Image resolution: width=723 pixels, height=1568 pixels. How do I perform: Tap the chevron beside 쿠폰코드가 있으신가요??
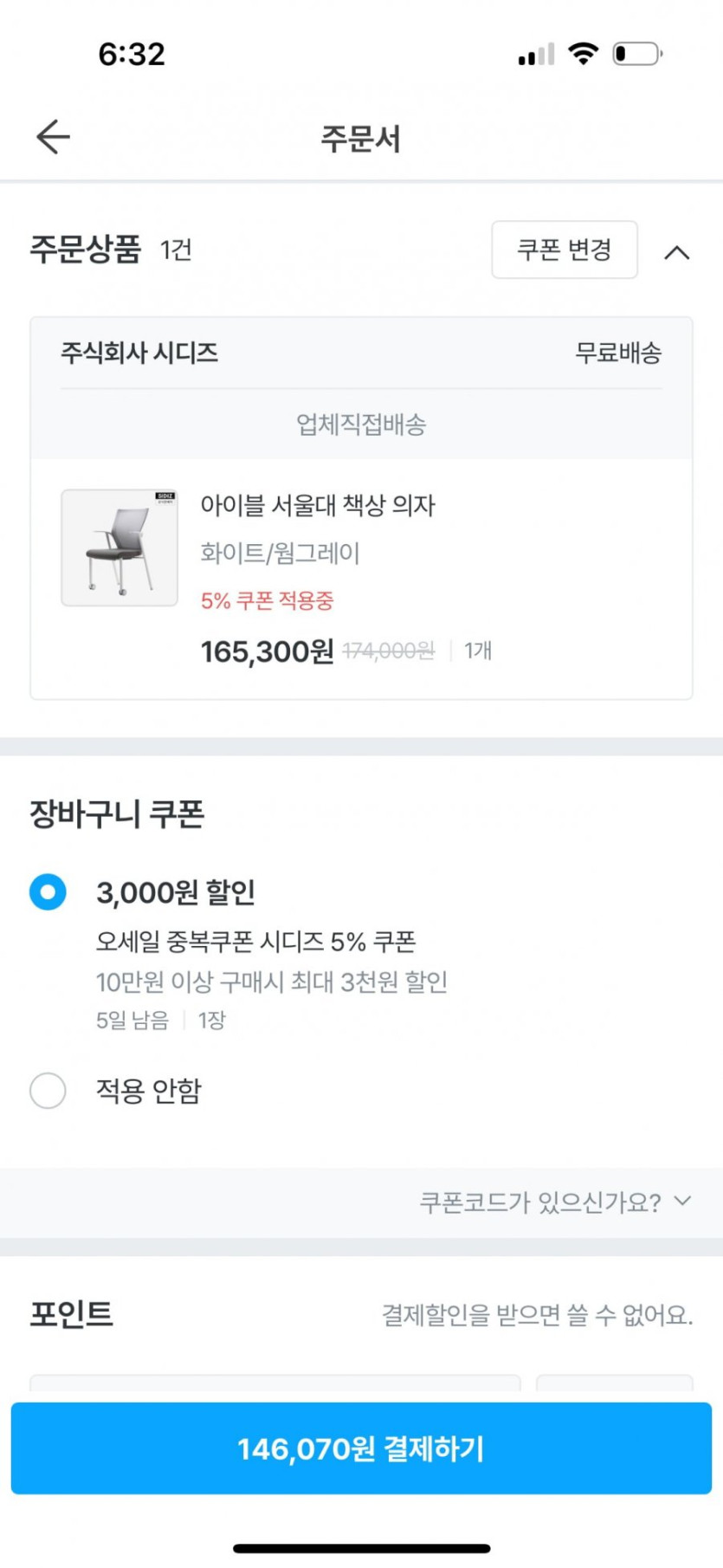pos(683,1201)
